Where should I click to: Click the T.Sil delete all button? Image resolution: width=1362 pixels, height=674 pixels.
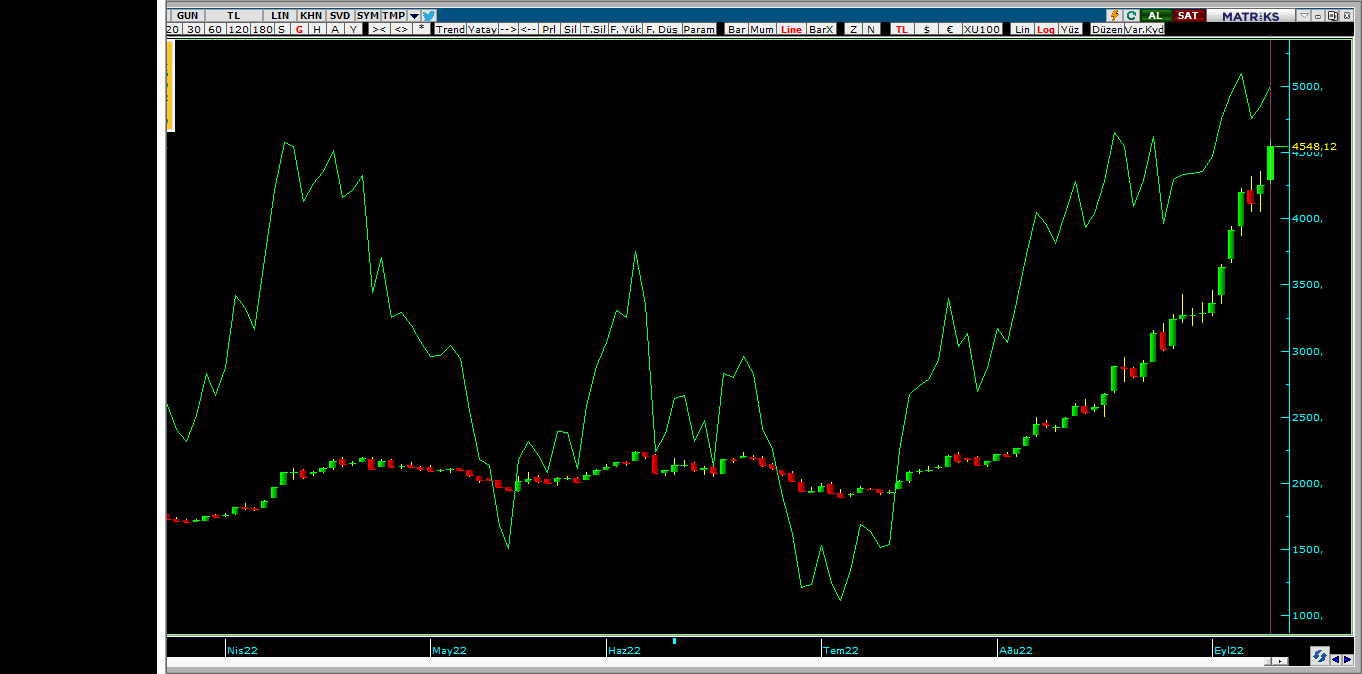click(594, 29)
